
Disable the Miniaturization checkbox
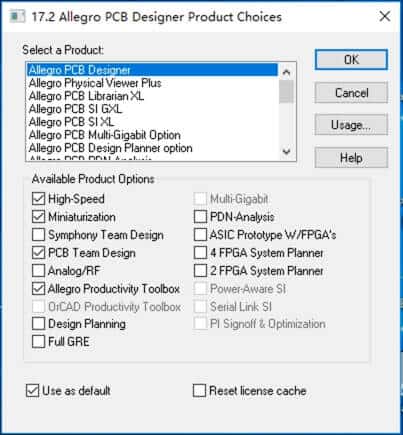(38, 217)
